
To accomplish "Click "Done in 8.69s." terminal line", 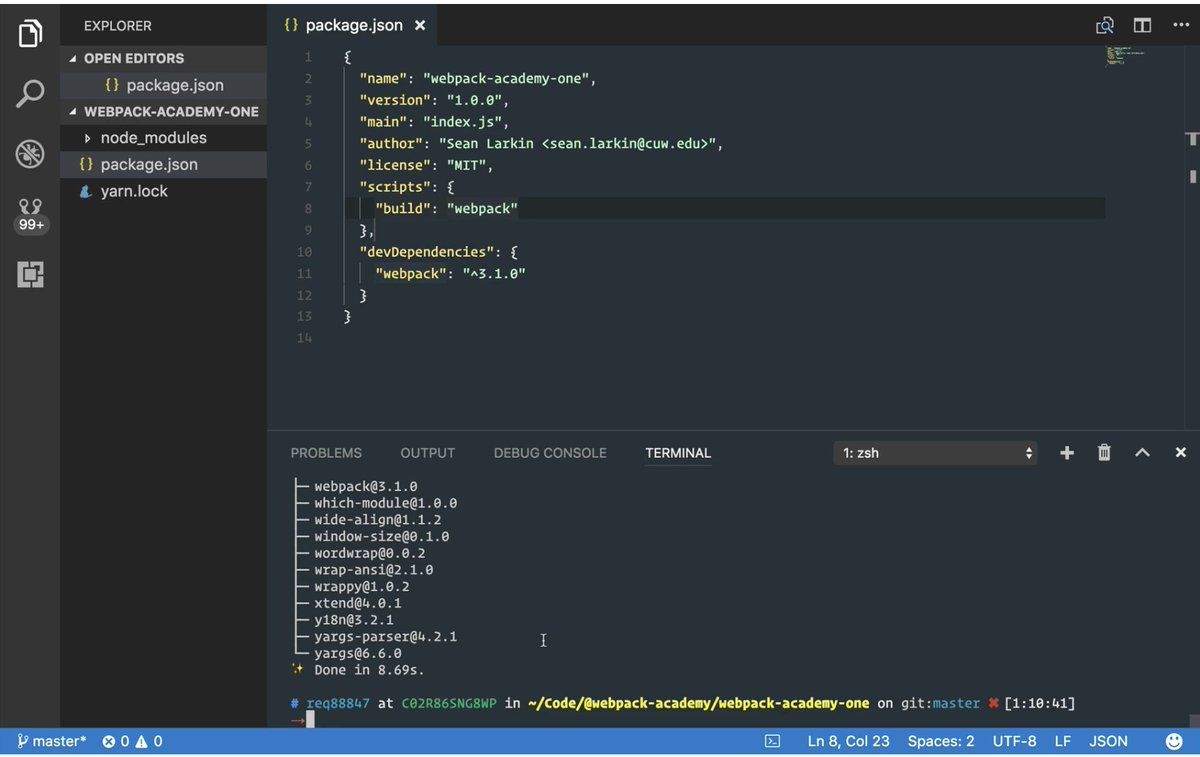I will (x=370, y=670).
